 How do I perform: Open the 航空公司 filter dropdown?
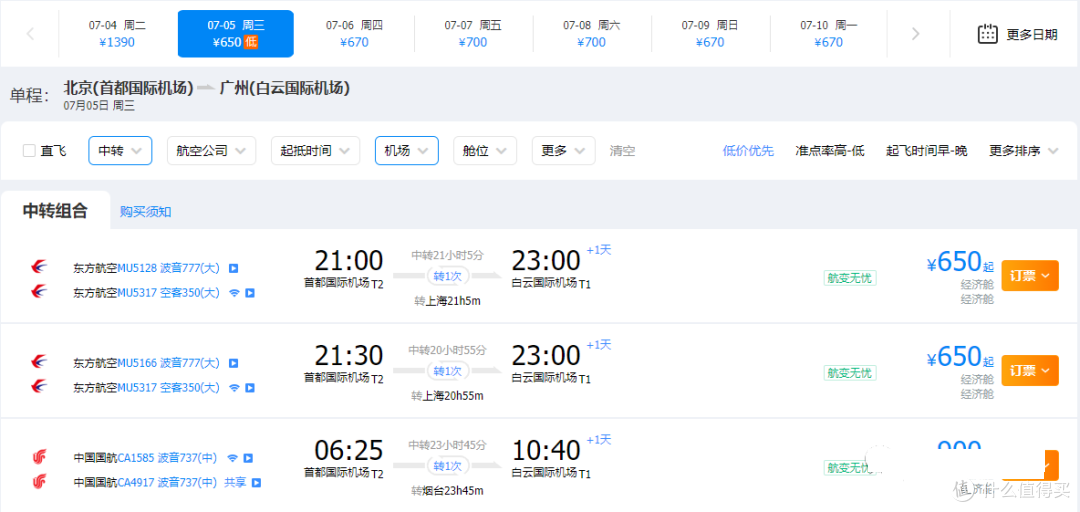(x=211, y=150)
